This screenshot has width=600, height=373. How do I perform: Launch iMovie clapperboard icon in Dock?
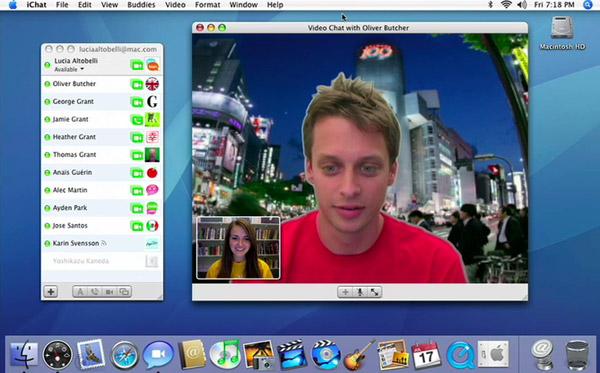[292, 354]
